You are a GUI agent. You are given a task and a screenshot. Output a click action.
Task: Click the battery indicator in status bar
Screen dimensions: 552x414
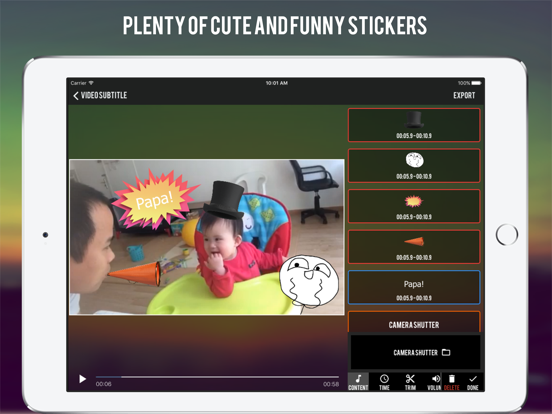pyautogui.click(x=476, y=83)
